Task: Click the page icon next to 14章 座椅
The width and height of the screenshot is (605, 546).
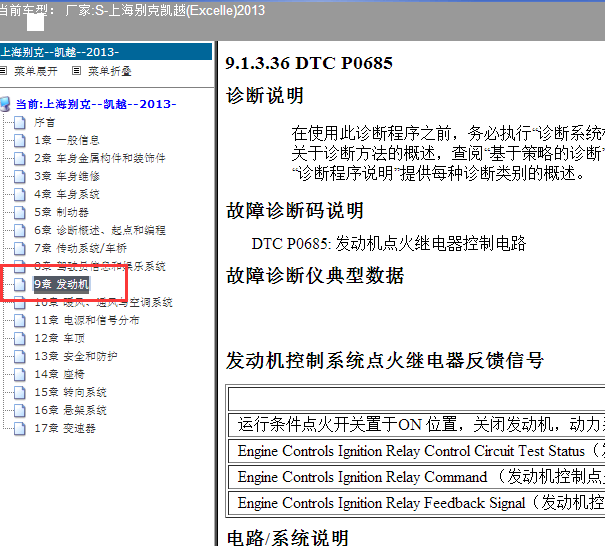Action: 20,375
